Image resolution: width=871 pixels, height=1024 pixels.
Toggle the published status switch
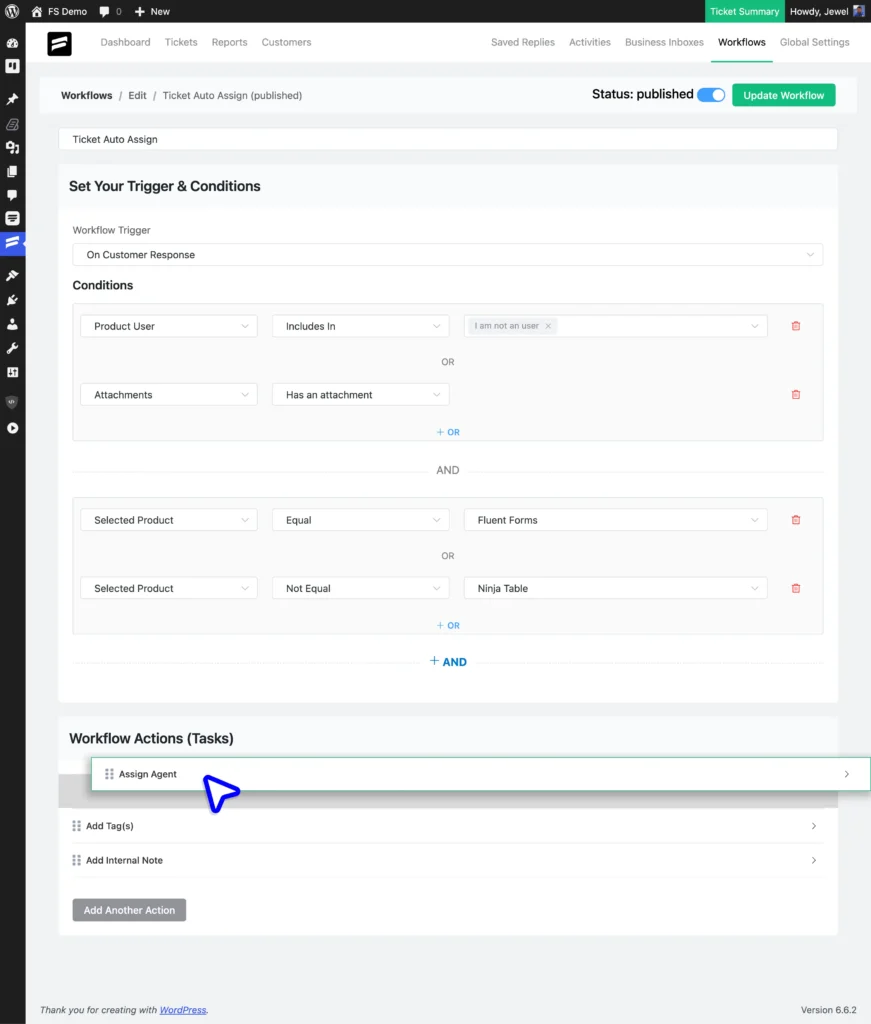click(711, 95)
